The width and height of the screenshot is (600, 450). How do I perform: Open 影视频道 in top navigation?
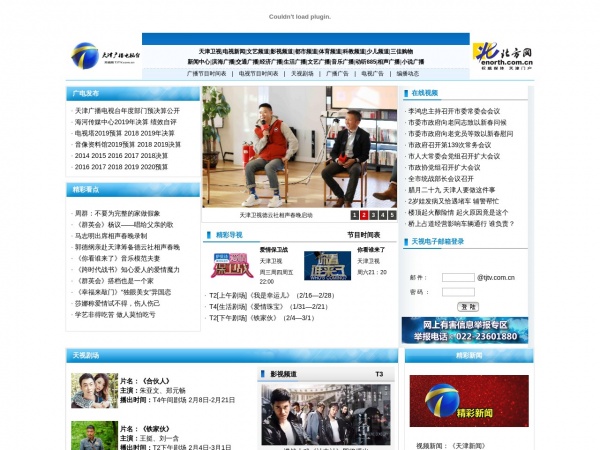[x=282, y=51]
